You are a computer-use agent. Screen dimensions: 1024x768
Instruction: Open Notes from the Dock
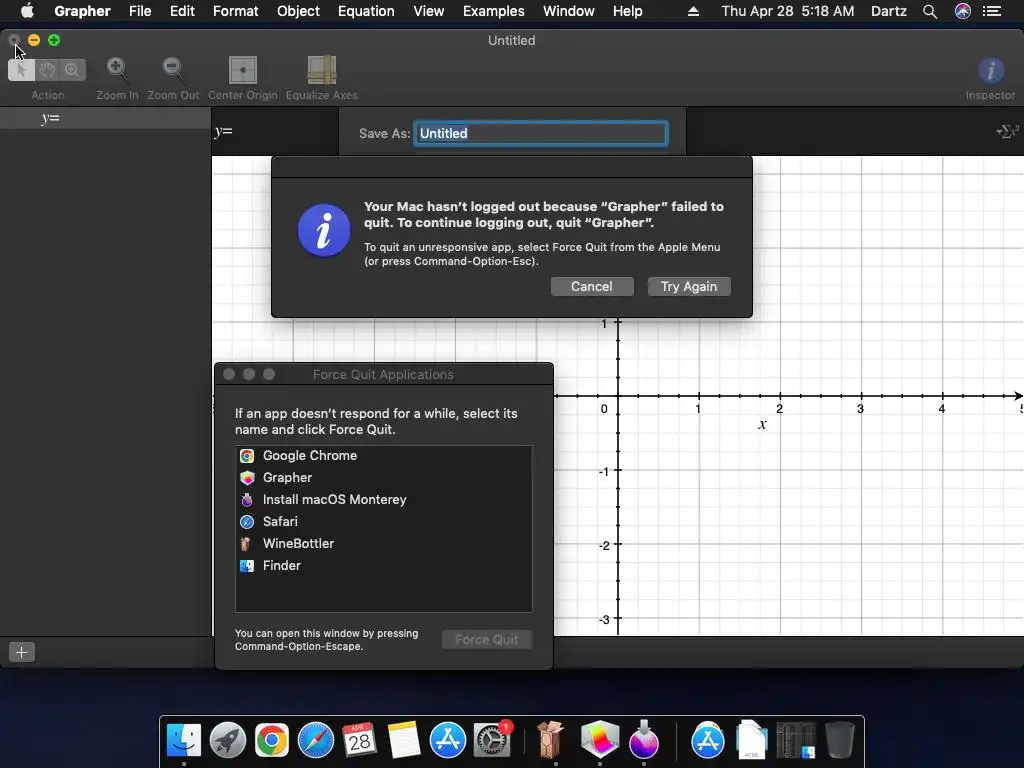pos(404,740)
